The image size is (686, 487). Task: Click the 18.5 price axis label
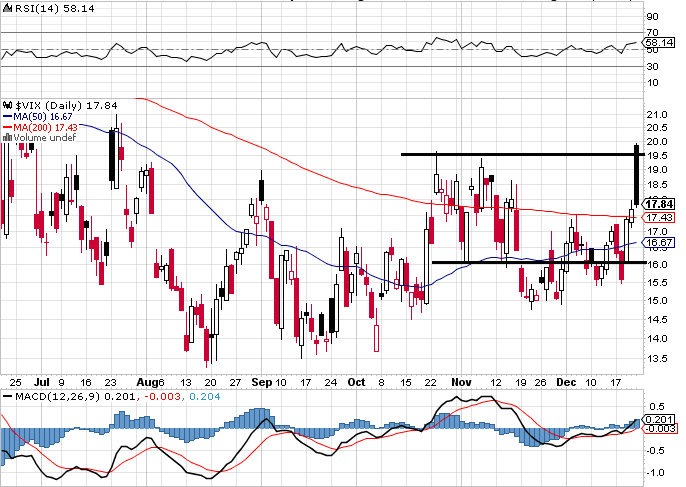[657, 185]
